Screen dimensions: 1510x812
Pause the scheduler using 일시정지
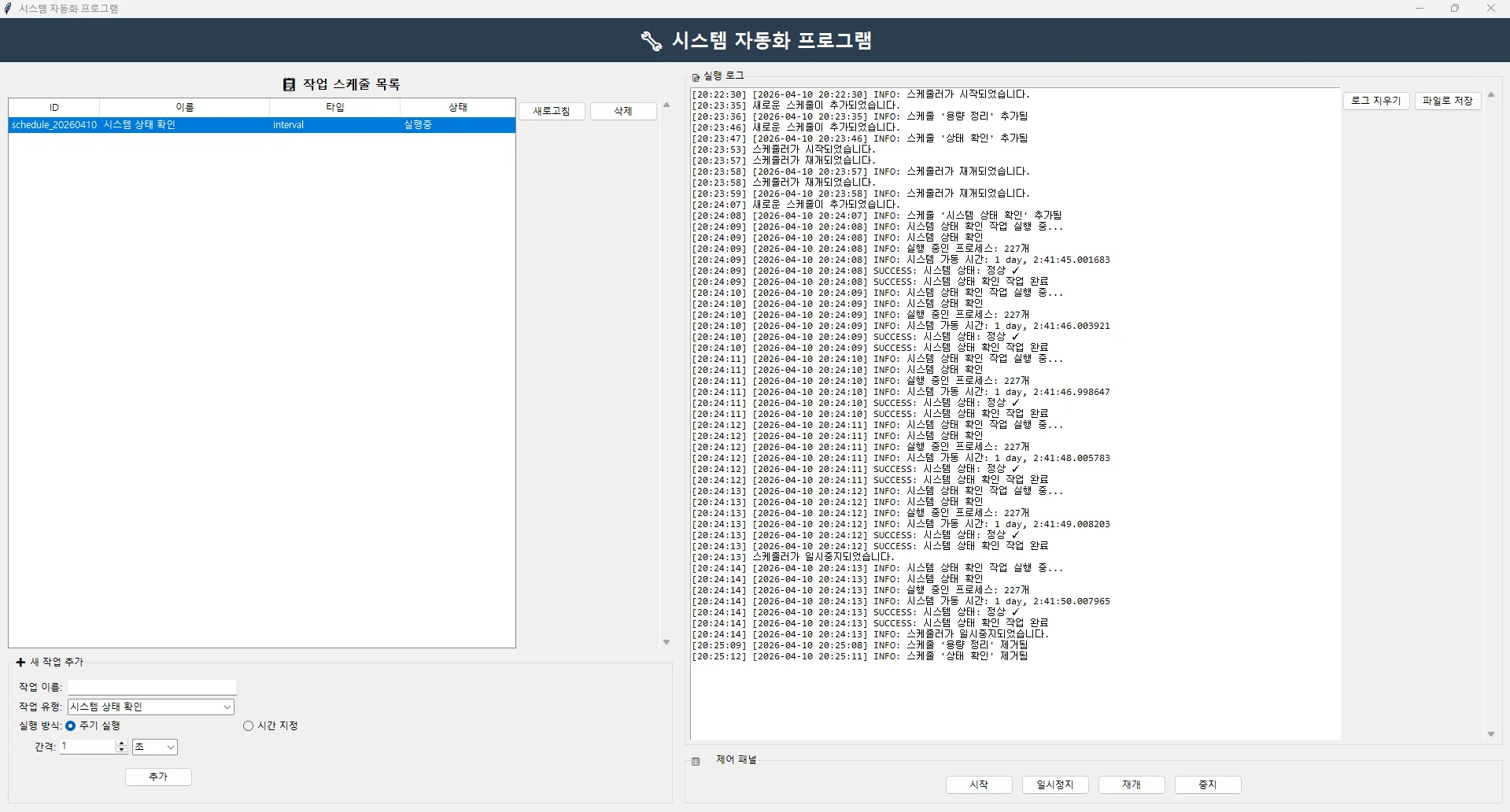point(1054,784)
